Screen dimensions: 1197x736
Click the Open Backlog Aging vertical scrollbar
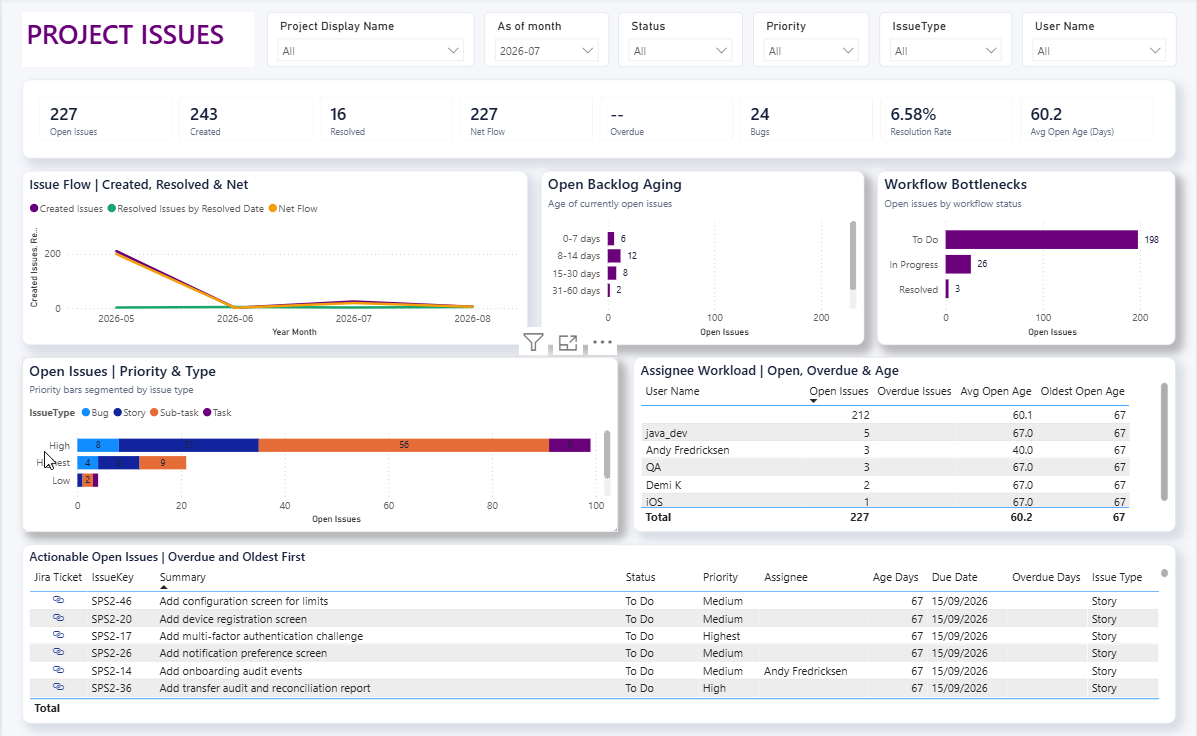[853, 256]
